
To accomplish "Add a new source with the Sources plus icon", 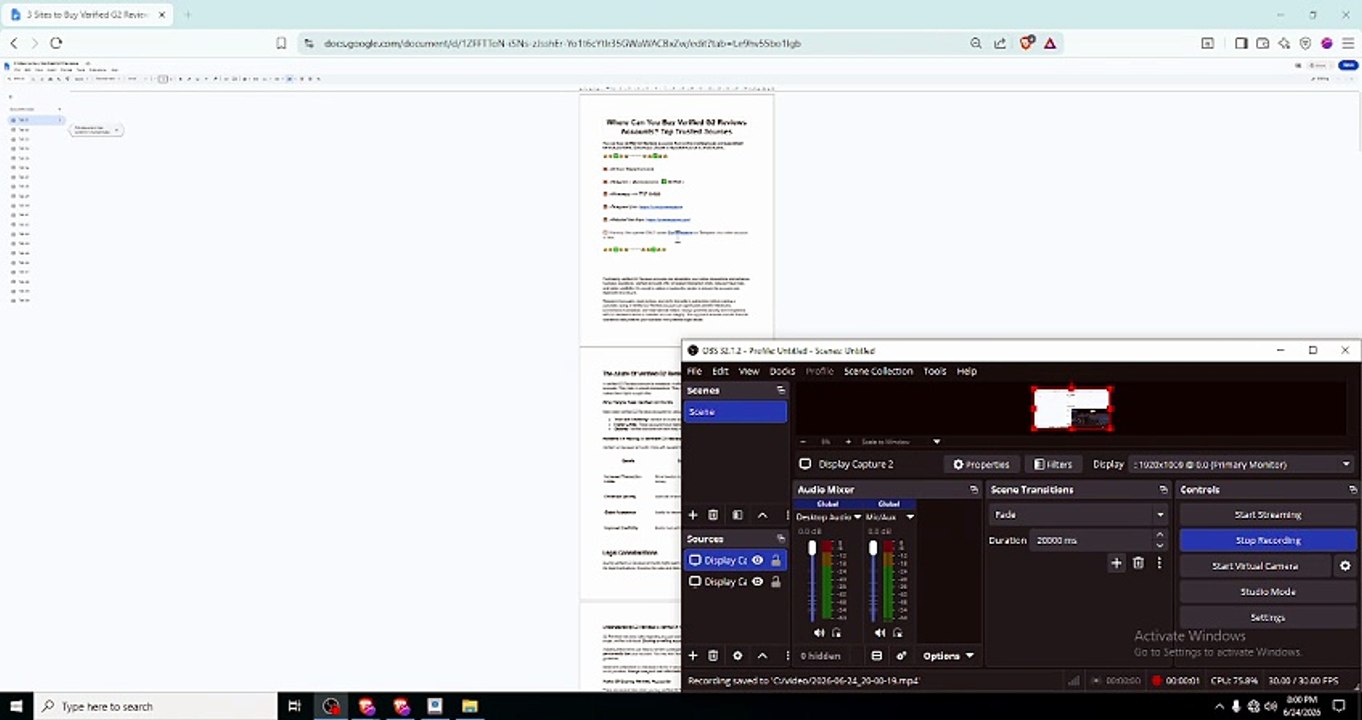I will click(x=693, y=656).
